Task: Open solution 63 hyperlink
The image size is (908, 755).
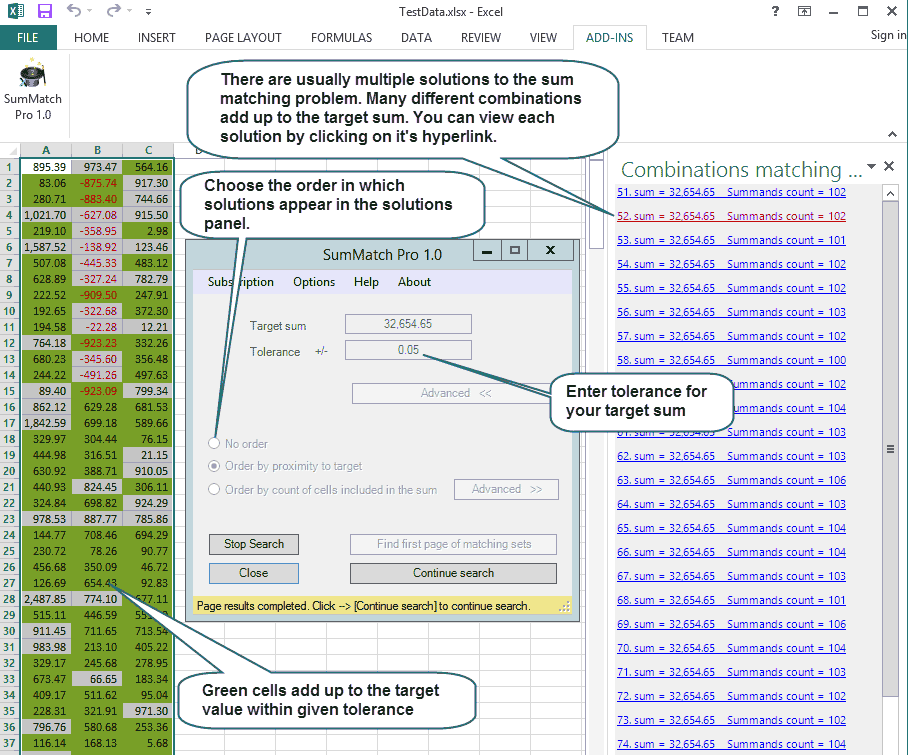Action: 731,480
